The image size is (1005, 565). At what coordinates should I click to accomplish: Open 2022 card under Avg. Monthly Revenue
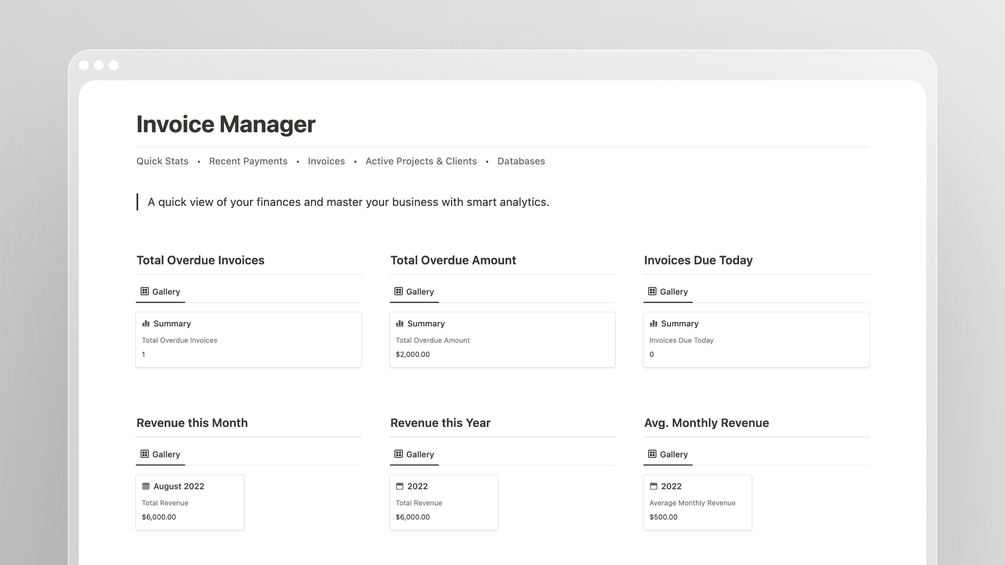pyautogui.click(x=697, y=502)
